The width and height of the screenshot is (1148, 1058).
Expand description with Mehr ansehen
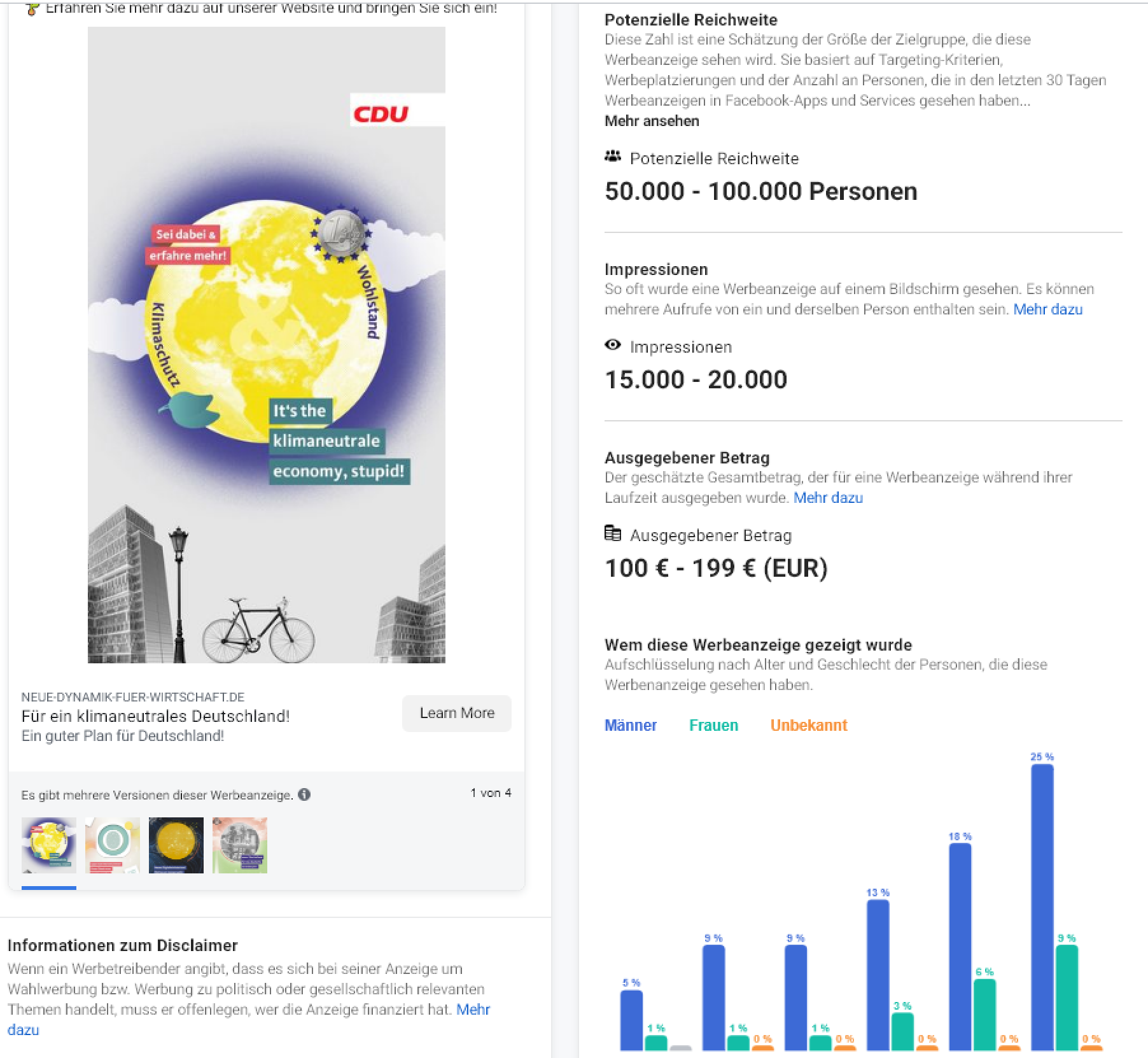click(x=652, y=121)
